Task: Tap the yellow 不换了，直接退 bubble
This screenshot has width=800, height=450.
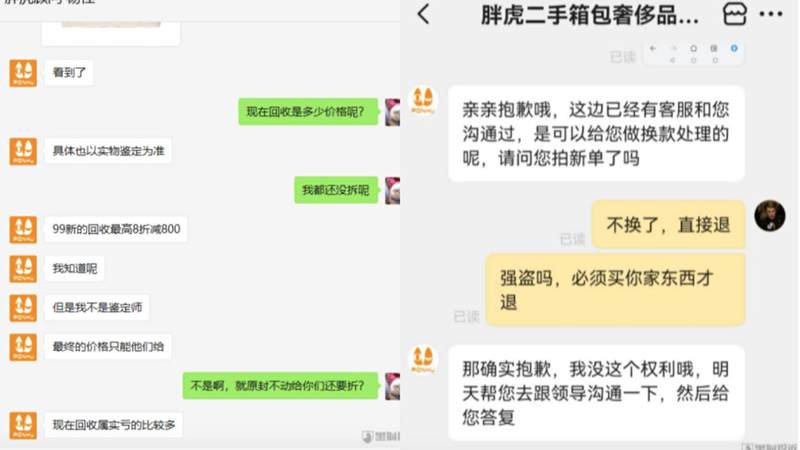Action: pos(668,224)
